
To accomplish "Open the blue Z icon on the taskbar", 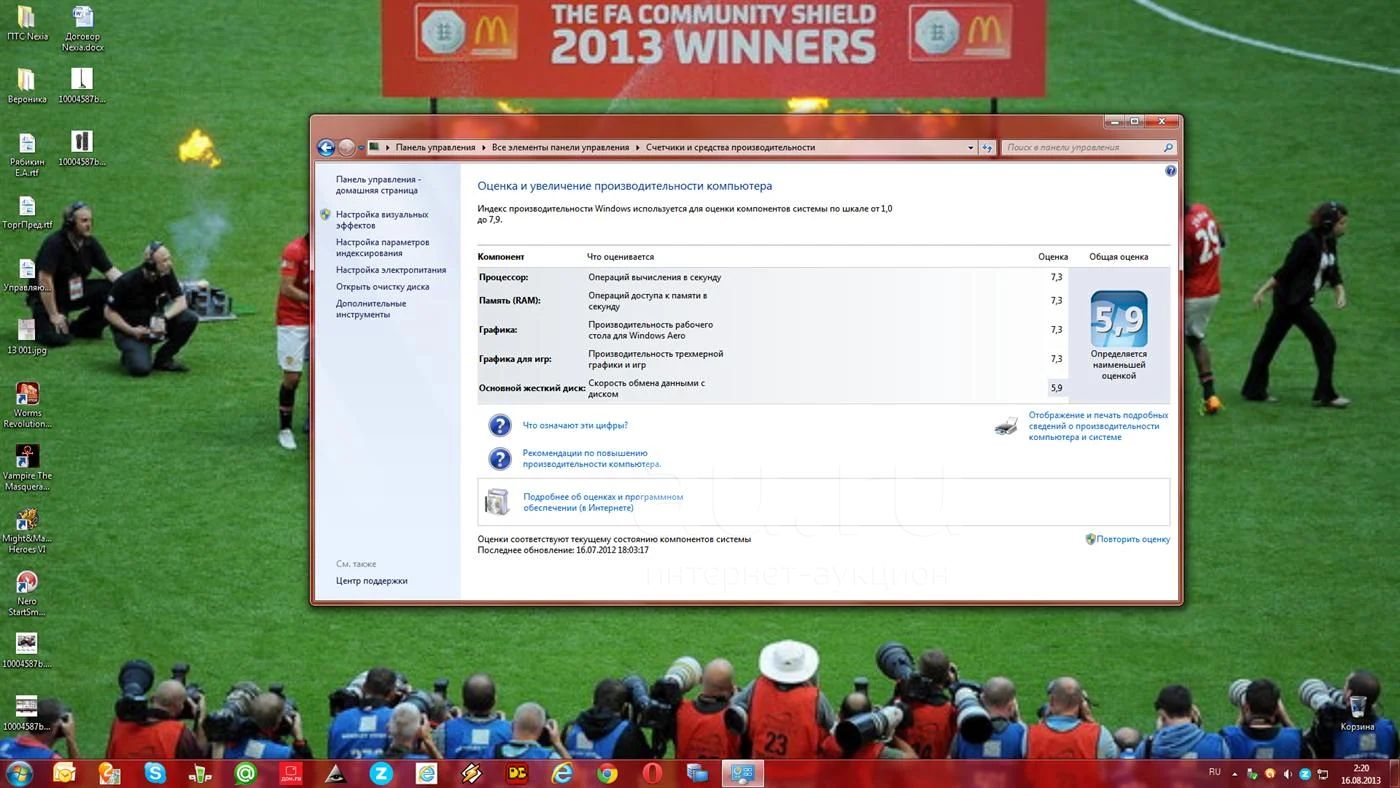I will [381, 773].
